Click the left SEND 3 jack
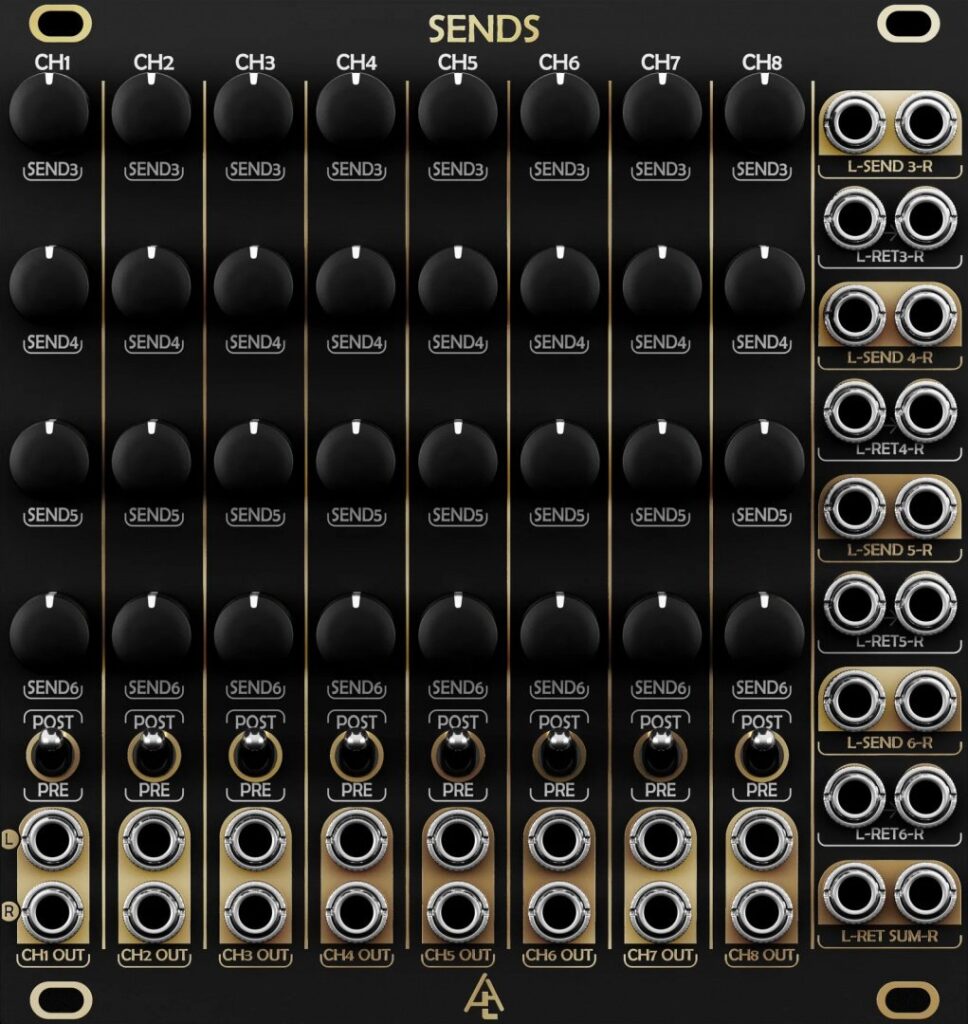 point(856,124)
